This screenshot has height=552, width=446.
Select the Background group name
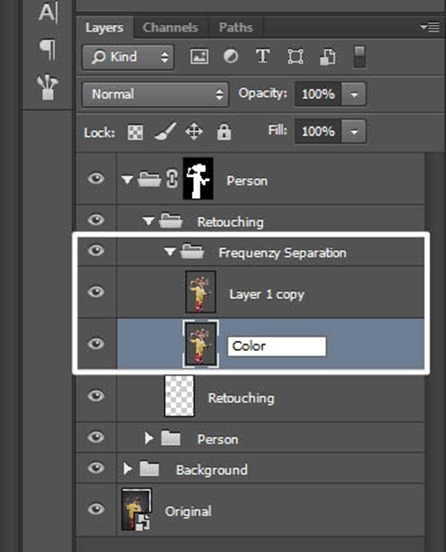(x=212, y=470)
